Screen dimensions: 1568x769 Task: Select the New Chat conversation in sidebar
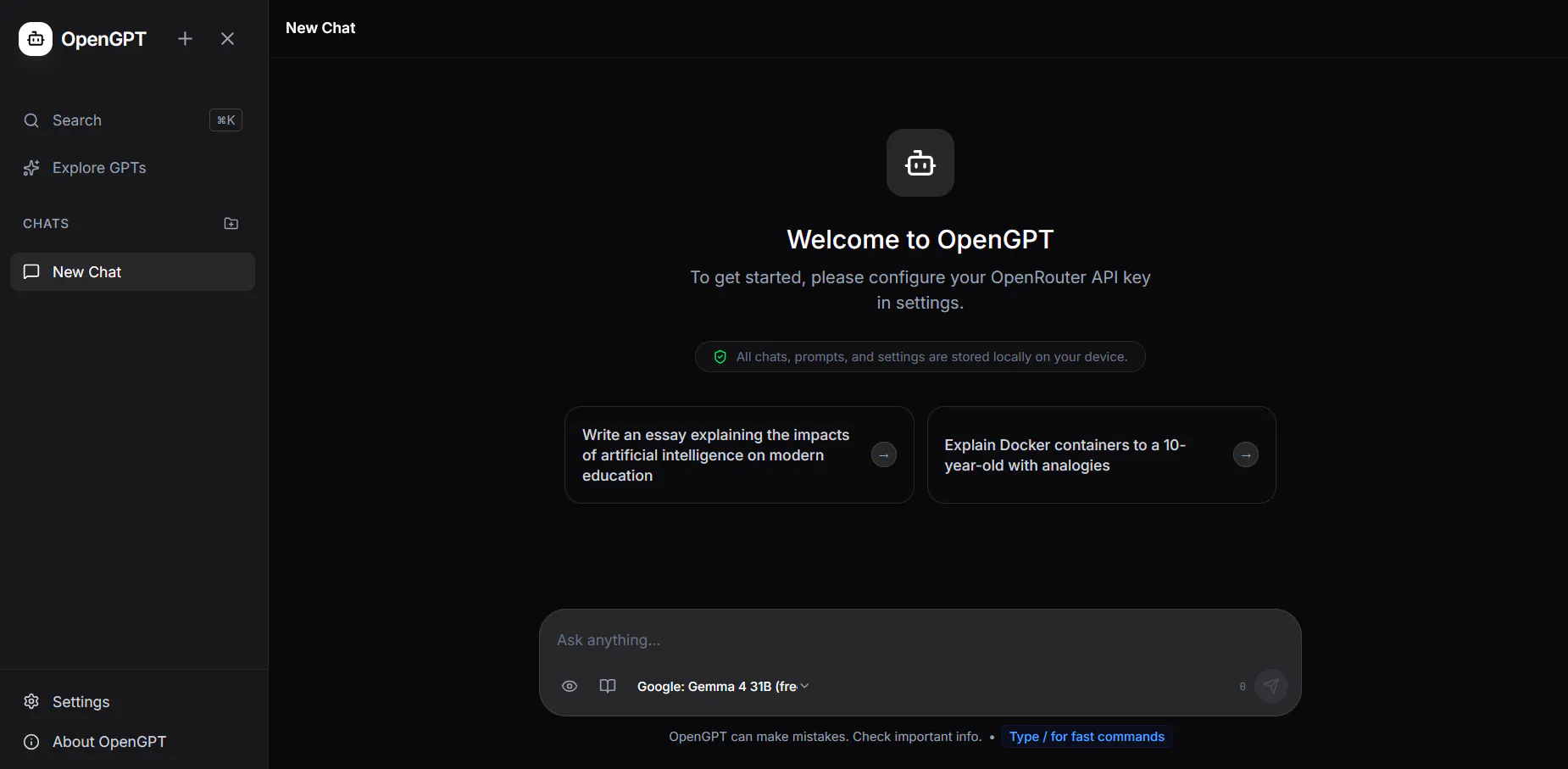tap(132, 272)
